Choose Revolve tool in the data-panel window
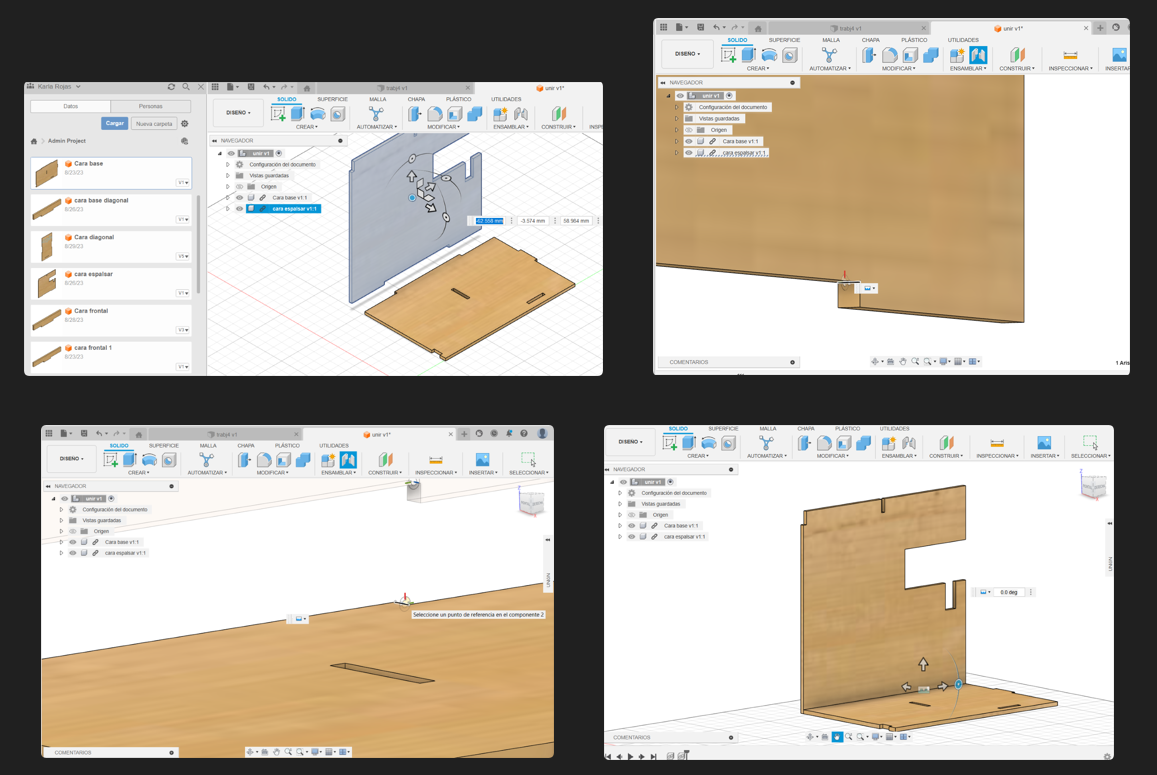Viewport: 1157px width, 775px height. click(x=318, y=114)
